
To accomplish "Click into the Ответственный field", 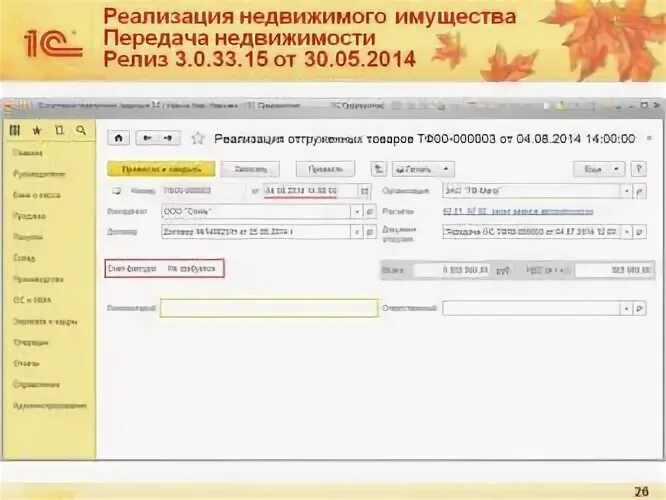I will pyautogui.click(x=531, y=308).
